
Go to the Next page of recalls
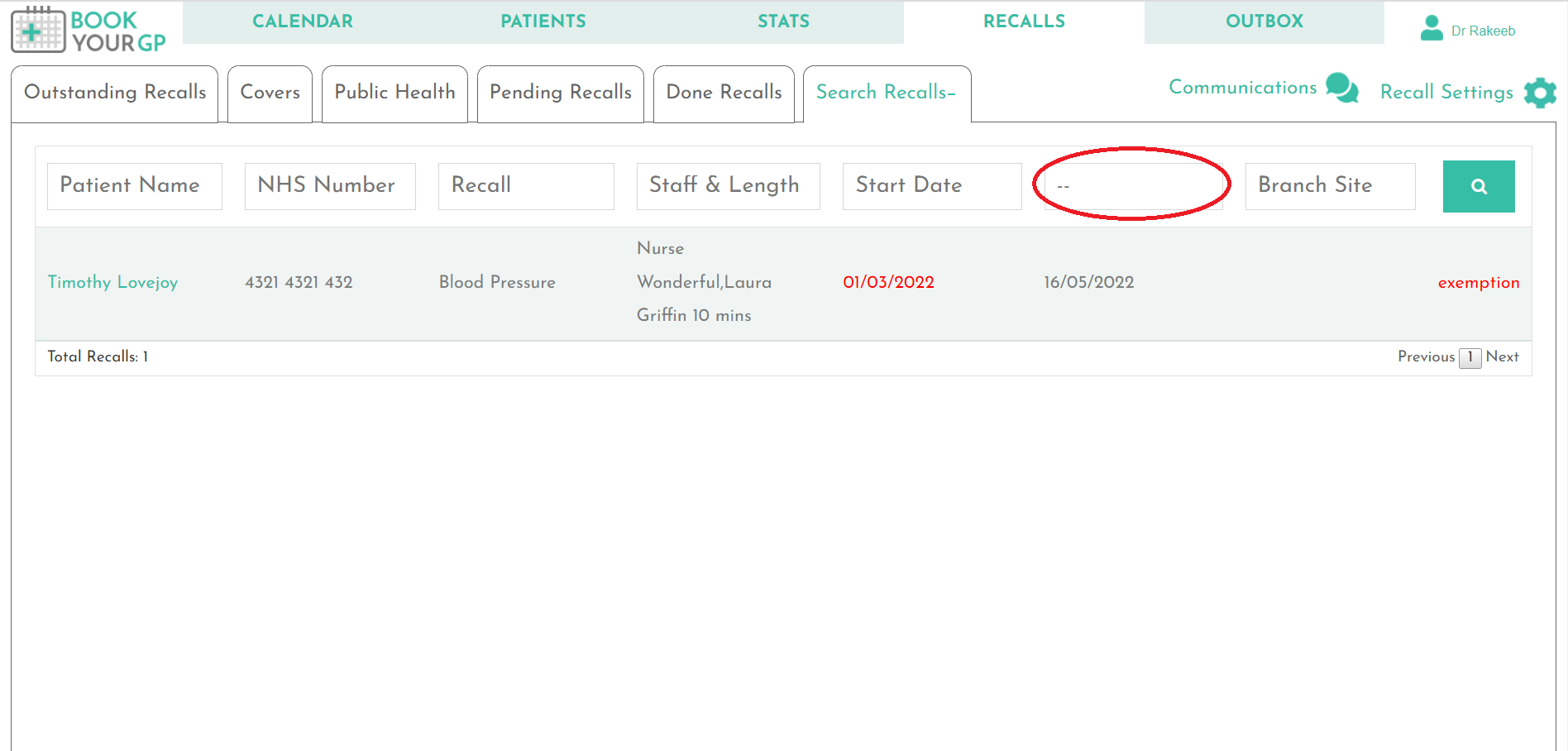pos(1503,356)
